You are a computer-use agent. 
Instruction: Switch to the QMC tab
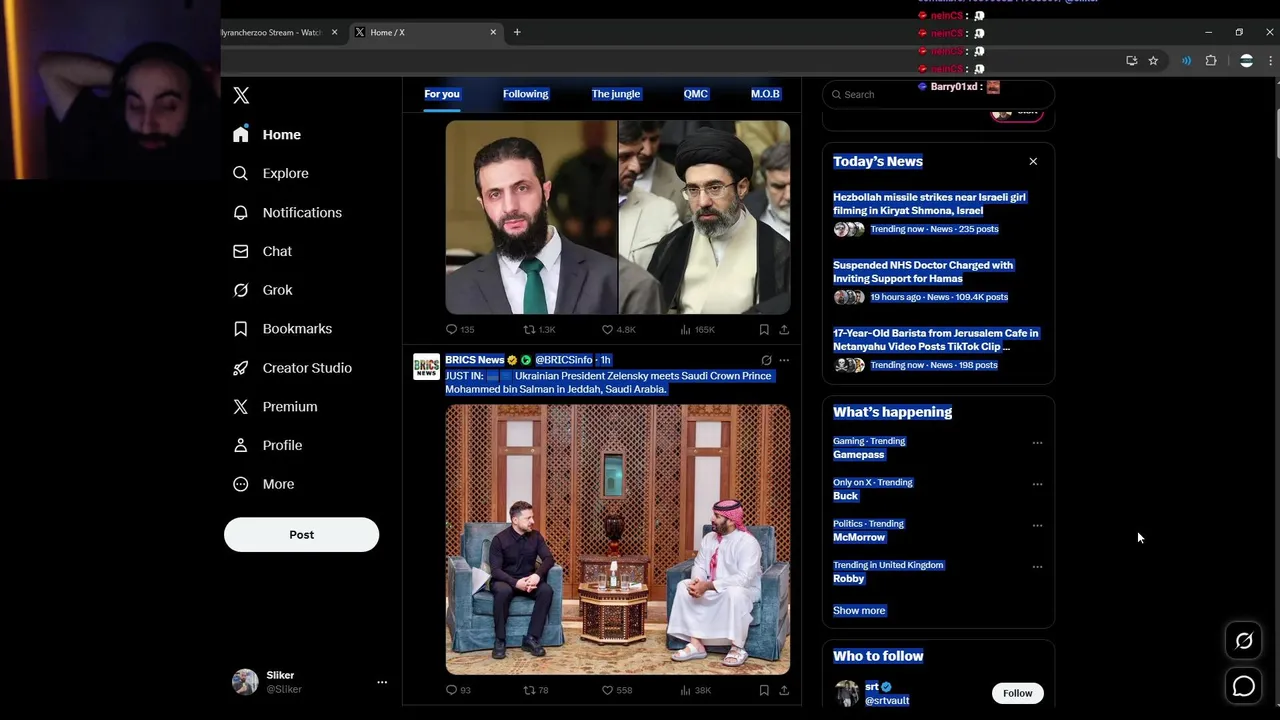coord(696,94)
